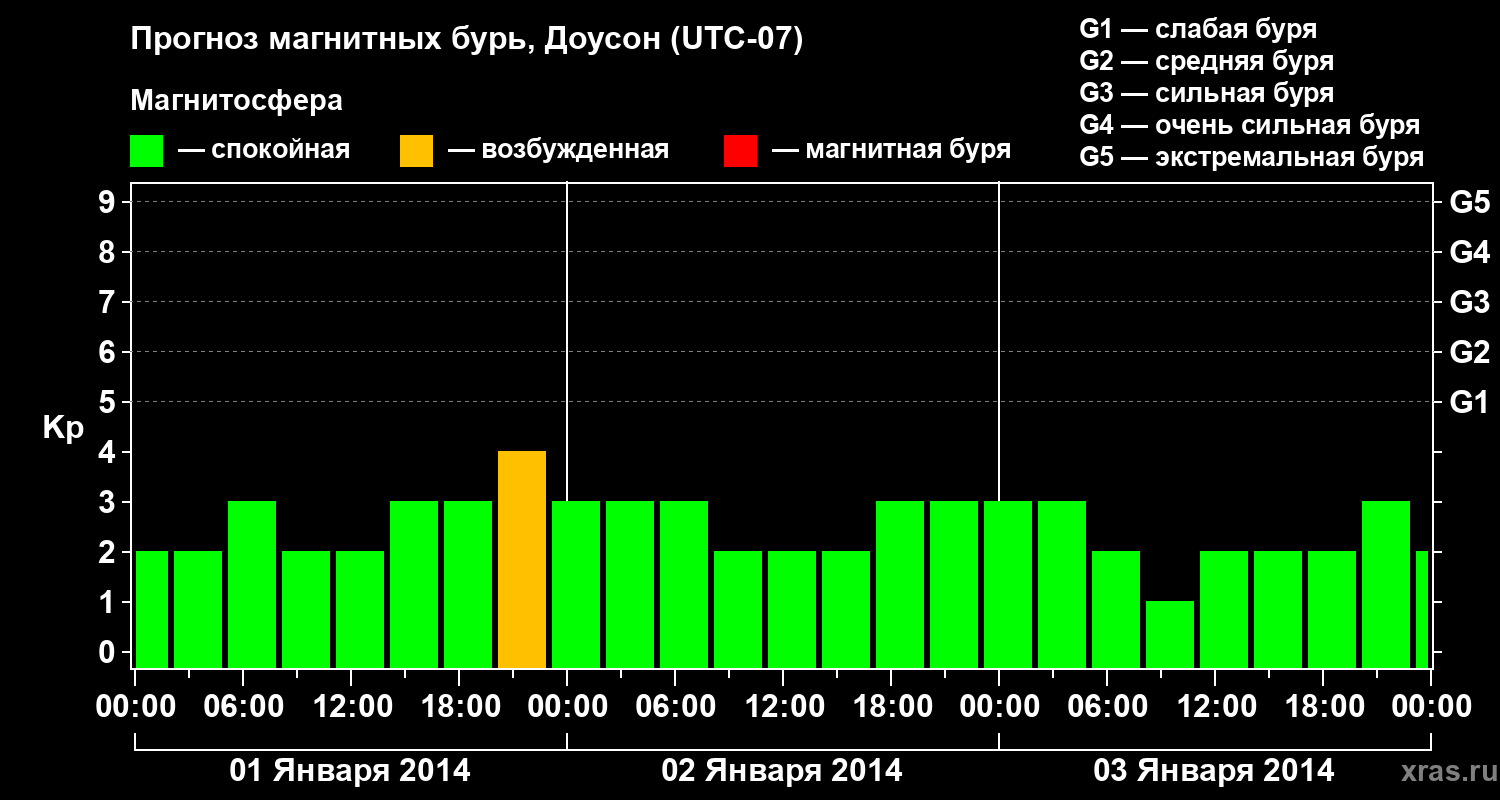Click the 'Магнитосфера' heading

tap(237, 101)
